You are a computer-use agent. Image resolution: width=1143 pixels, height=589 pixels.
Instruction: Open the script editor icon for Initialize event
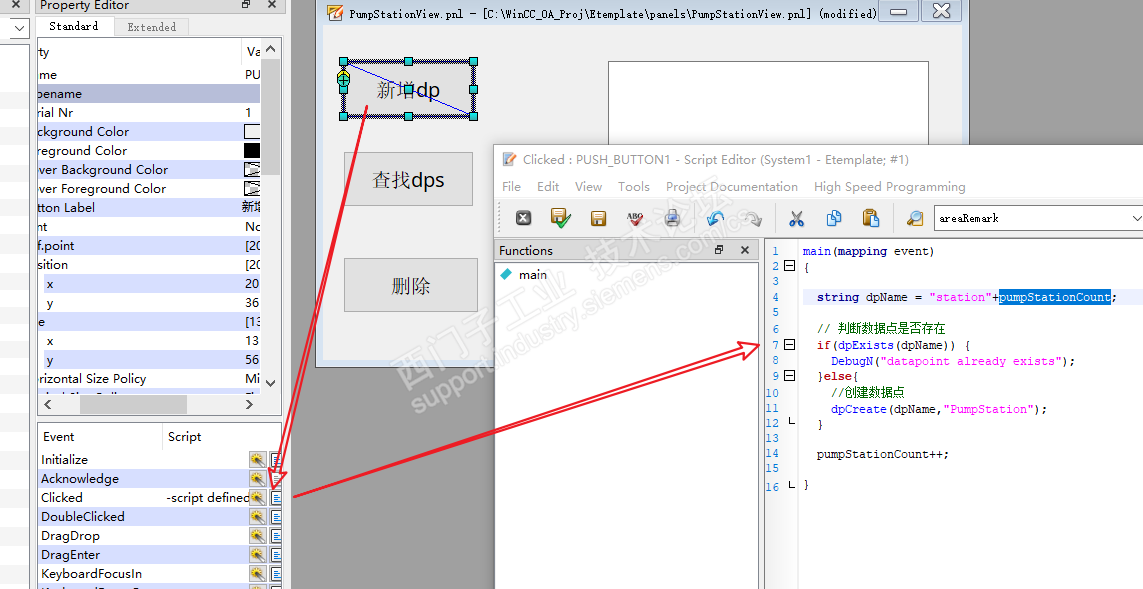point(276,460)
